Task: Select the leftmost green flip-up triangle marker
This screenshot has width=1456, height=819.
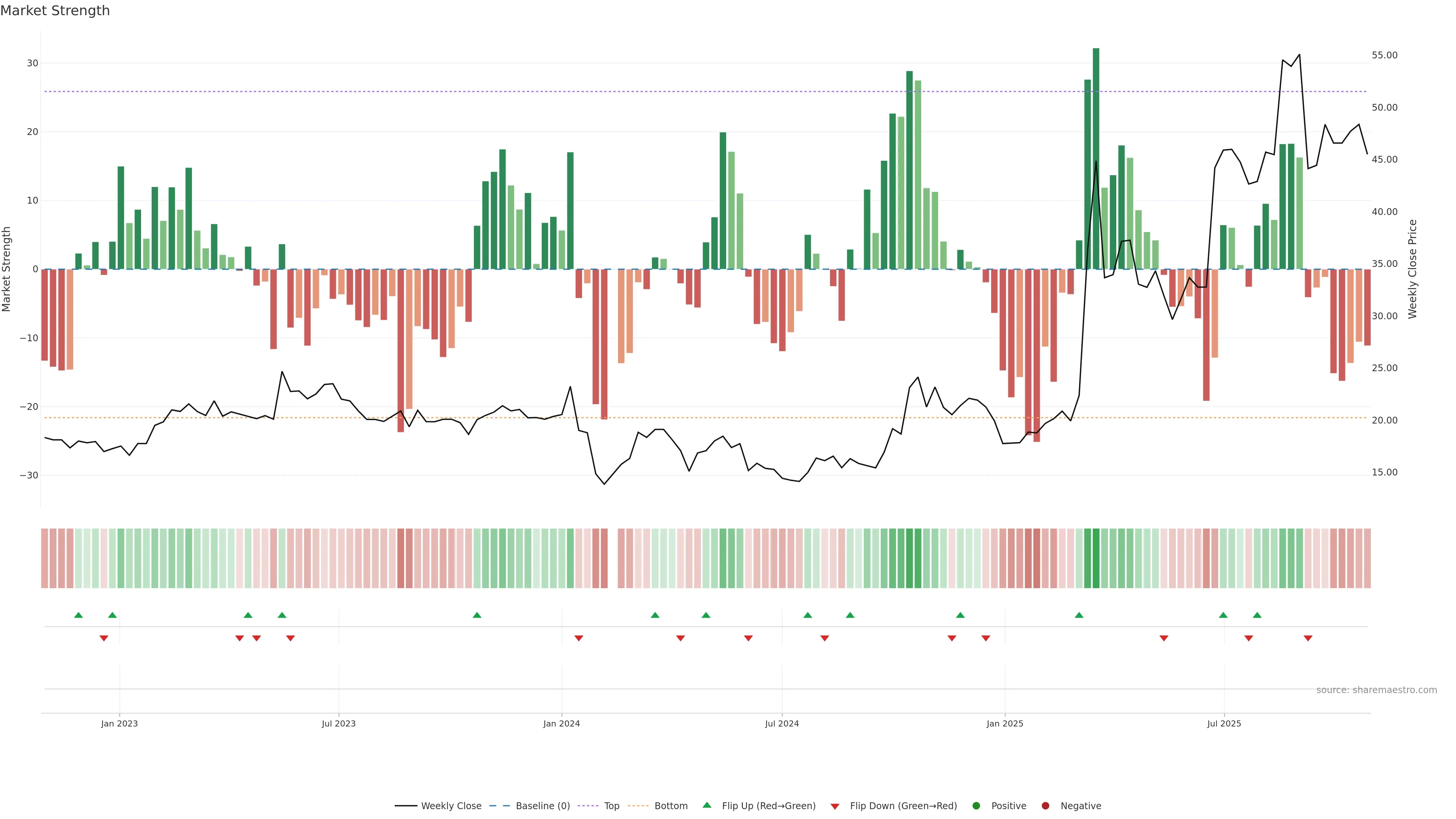Action: tap(78, 615)
